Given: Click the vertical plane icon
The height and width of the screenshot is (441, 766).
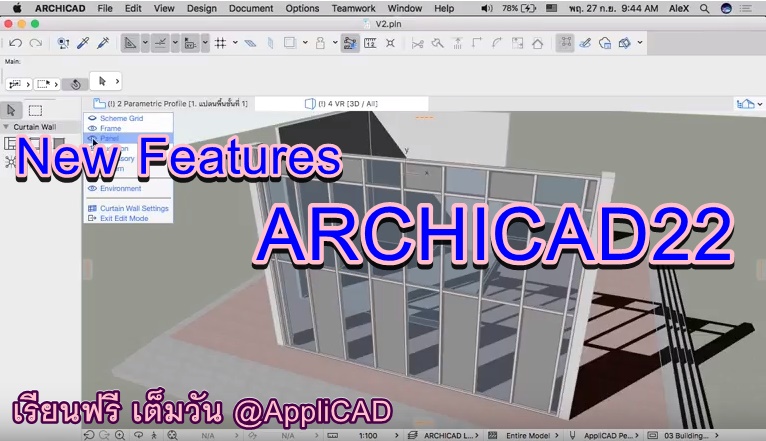Looking at the screenshot, I should [270, 43].
